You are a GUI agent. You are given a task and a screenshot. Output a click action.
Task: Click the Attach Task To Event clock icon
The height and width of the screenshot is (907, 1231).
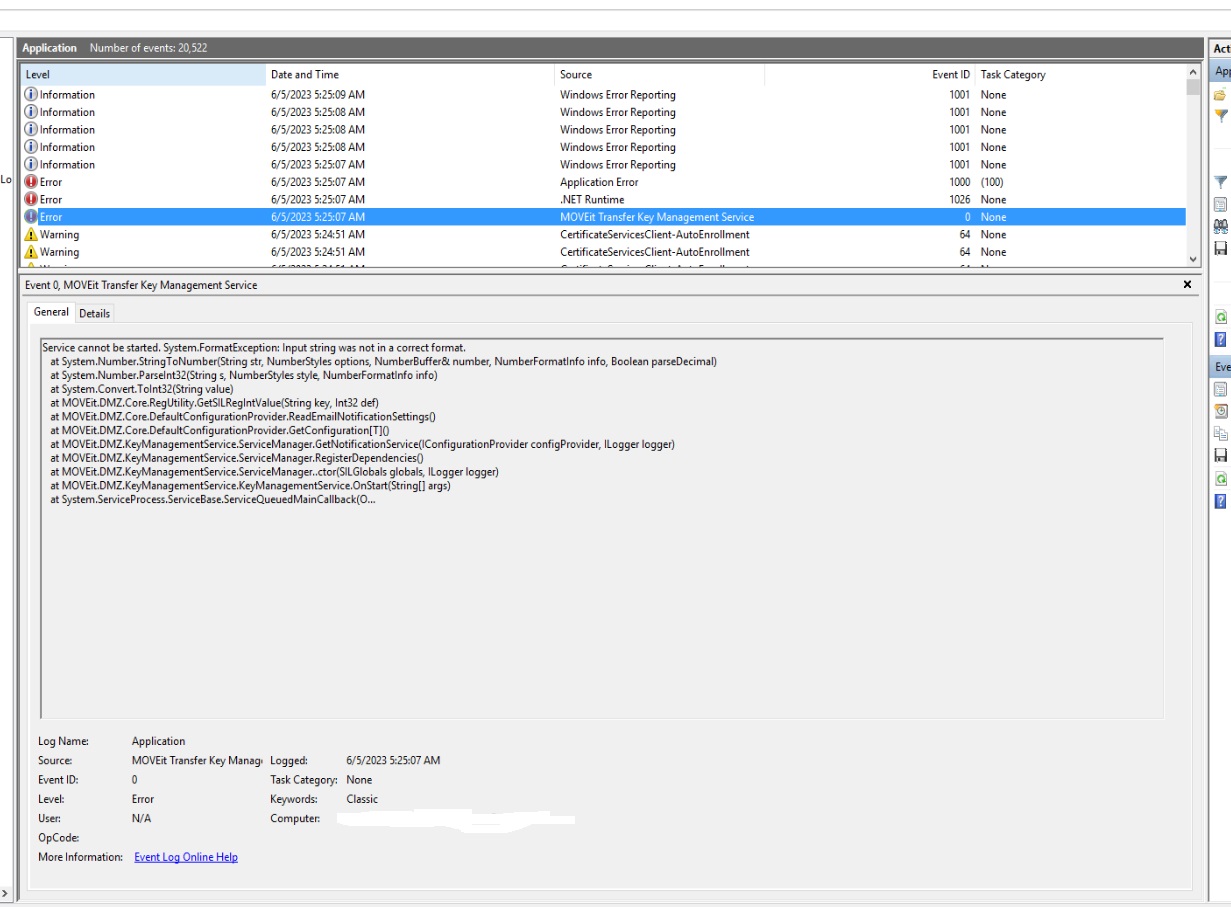click(x=1220, y=411)
